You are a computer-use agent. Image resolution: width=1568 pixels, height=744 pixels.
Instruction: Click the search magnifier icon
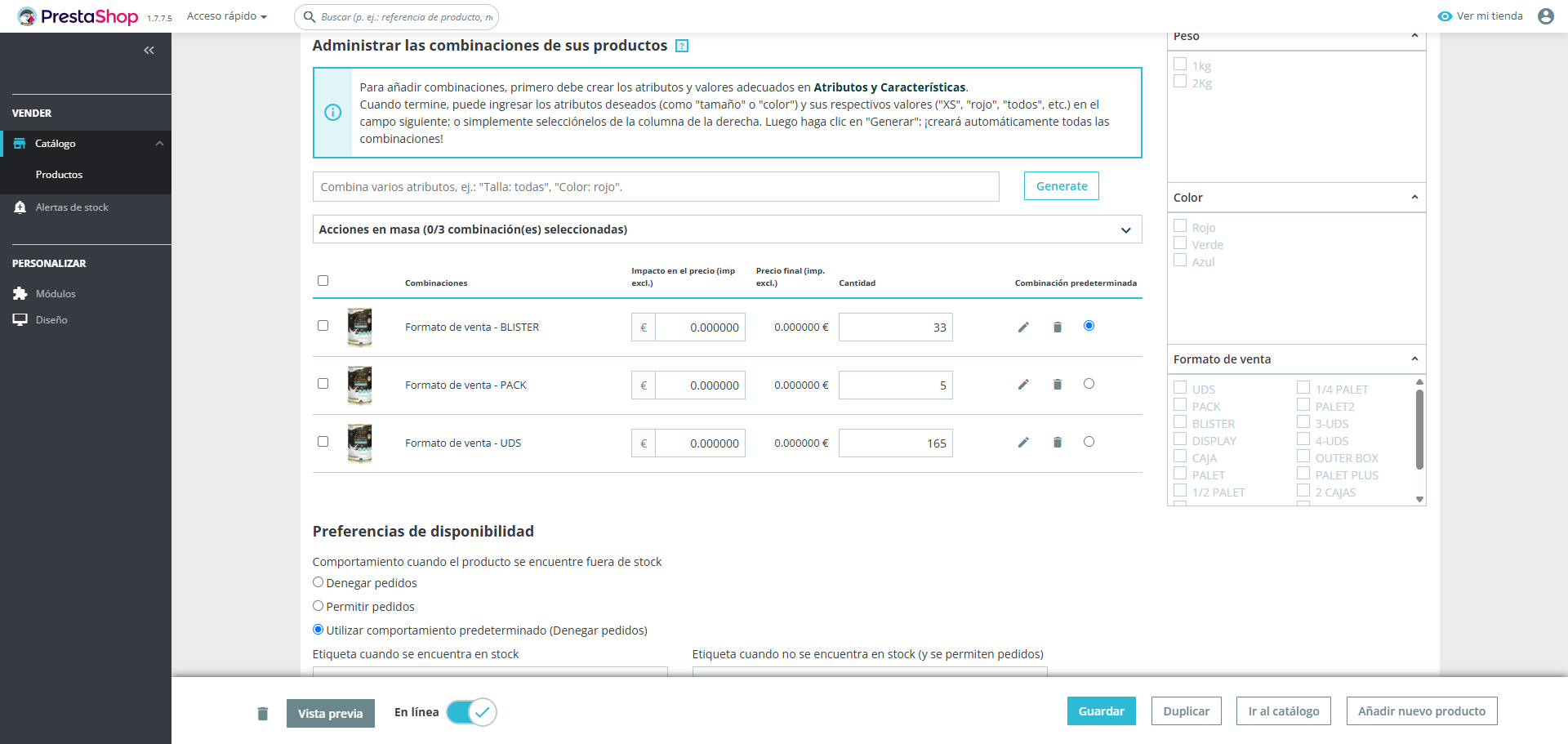(x=310, y=16)
